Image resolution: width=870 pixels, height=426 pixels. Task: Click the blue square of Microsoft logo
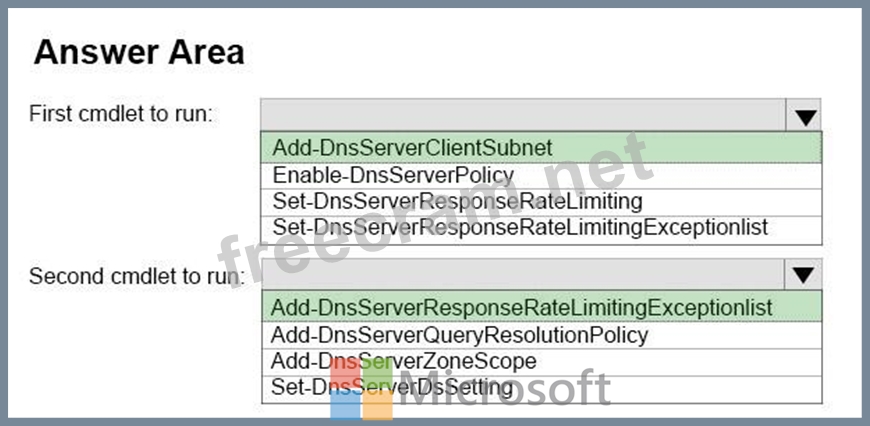(x=345, y=405)
